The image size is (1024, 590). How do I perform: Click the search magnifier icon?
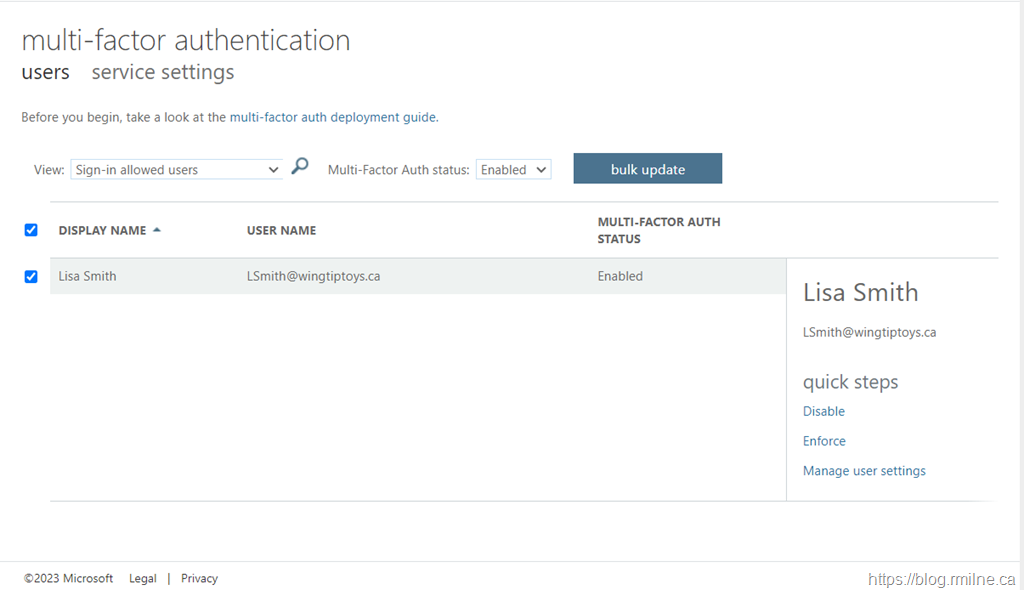300,167
